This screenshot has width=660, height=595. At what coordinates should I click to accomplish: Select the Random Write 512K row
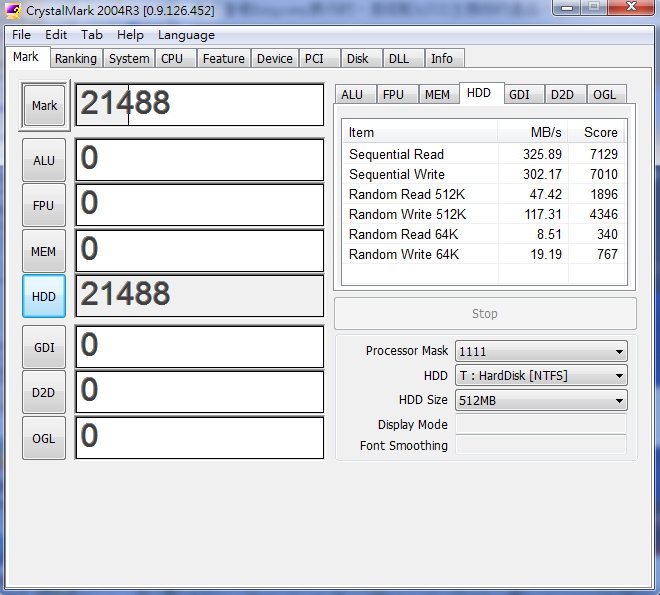[x=484, y=214]
